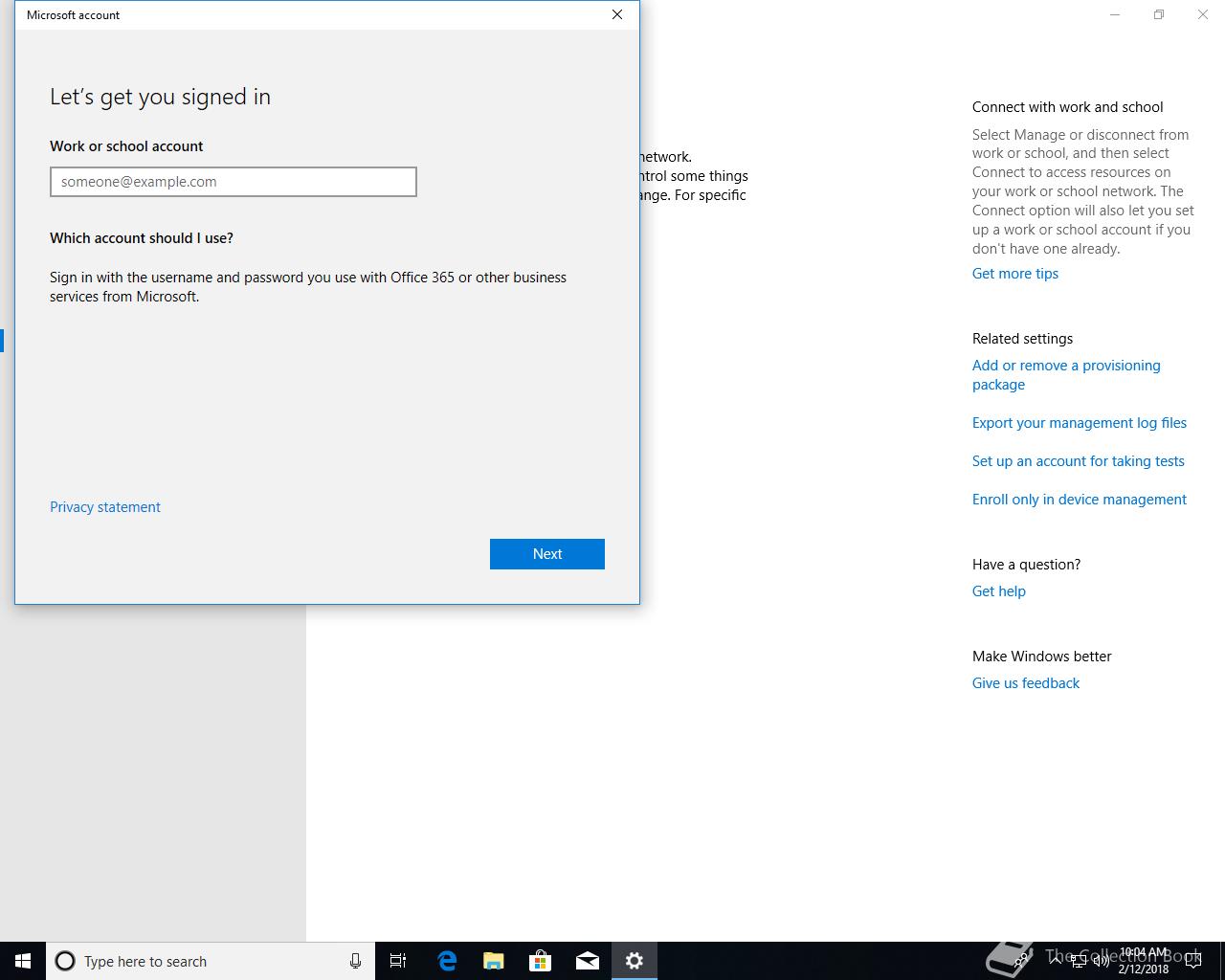This screenshot has height=980, width=1225.
Task: Click the Cortana circle icon
Action: pos(65,961)
